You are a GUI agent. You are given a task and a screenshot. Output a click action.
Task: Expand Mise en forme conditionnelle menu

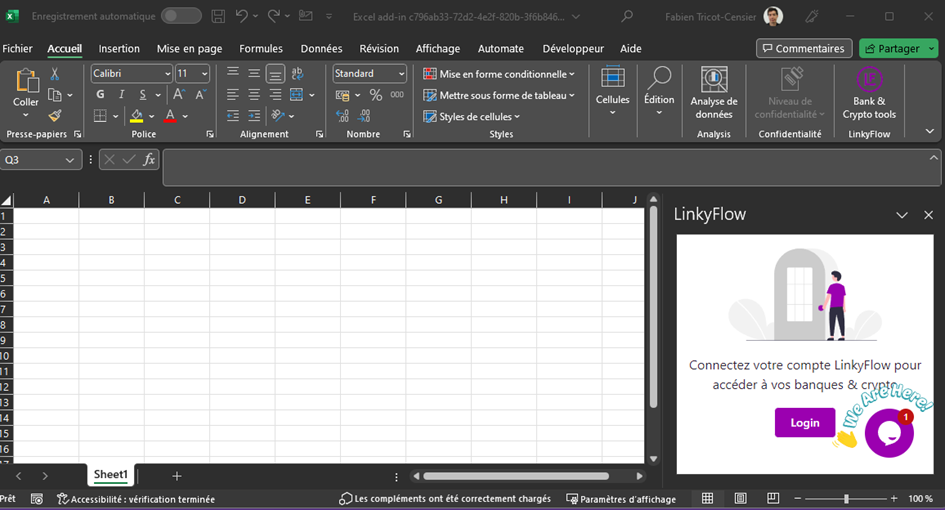[x=499, y=74]
